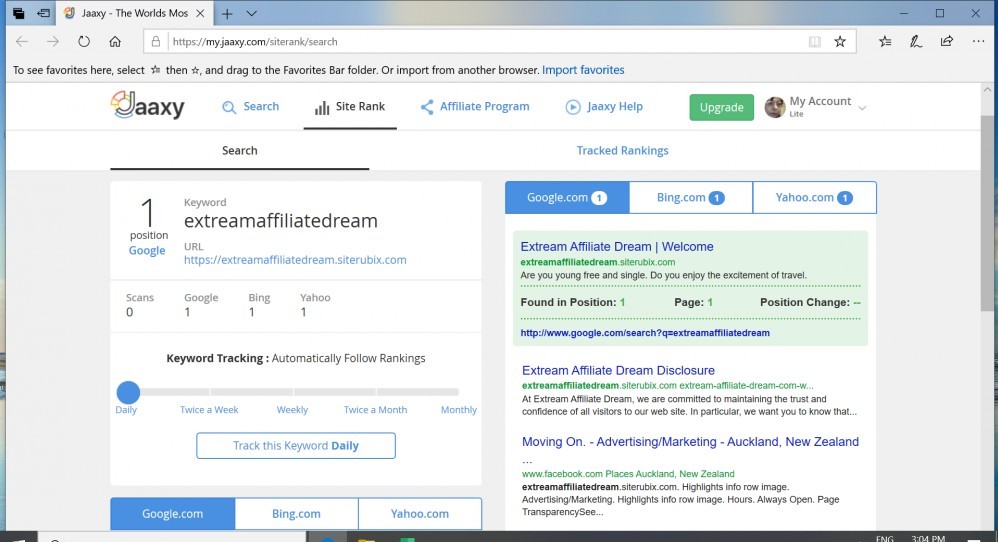Select the Monthly frequency
The width and height of the screenshot is (998, 542).
[458, 410]
